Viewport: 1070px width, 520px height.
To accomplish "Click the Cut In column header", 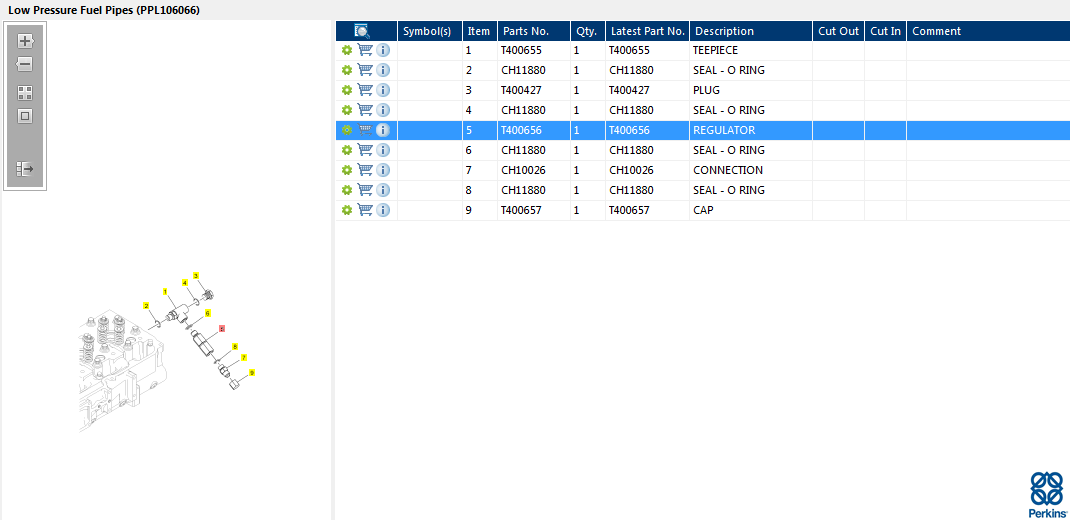I will tap(886, 31).
